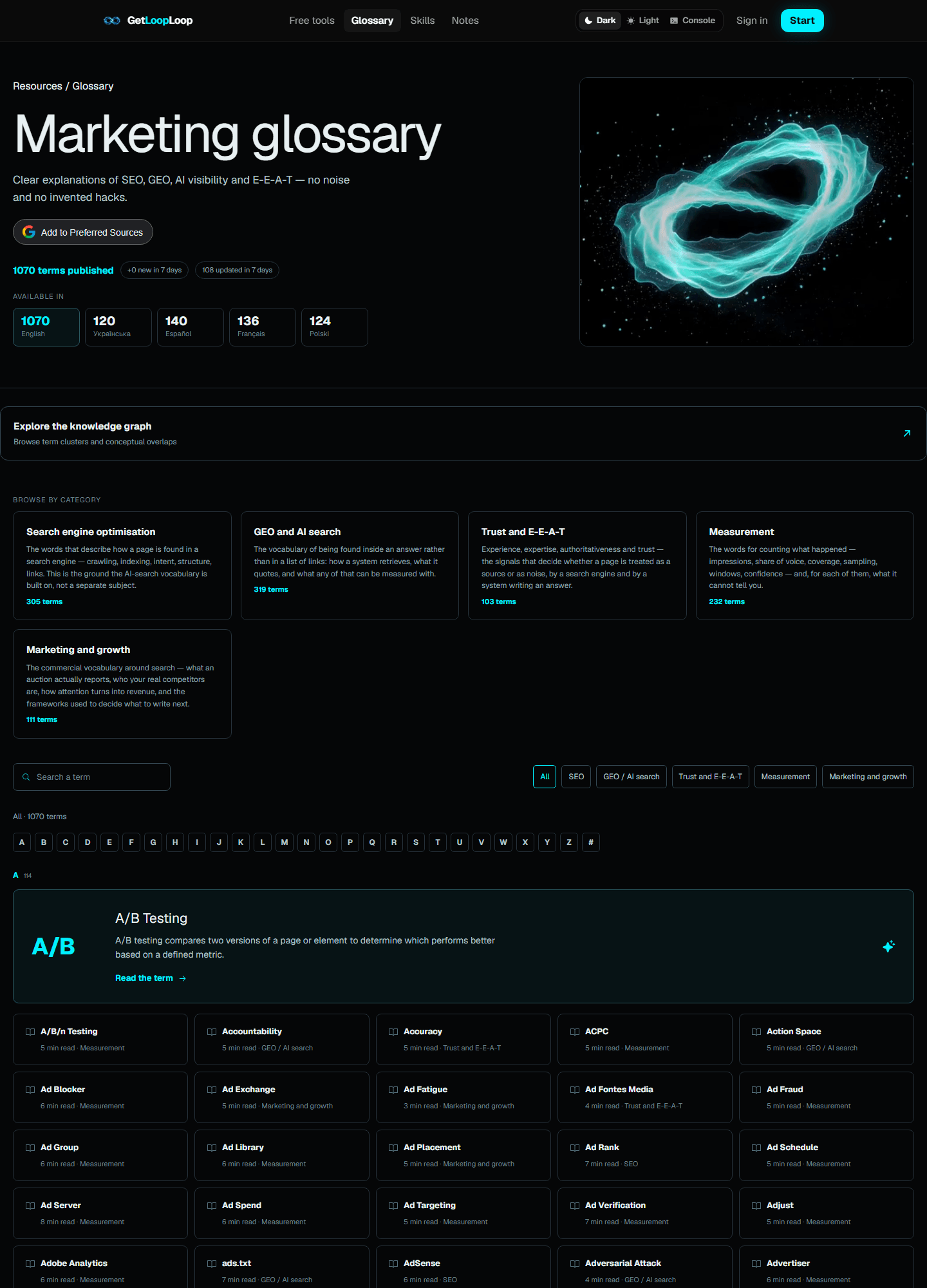The height and width of the screenshot is (1288, 927).
Task: Jump to the # symbol index
Action: pyautogui.click(x=591, y=842)
